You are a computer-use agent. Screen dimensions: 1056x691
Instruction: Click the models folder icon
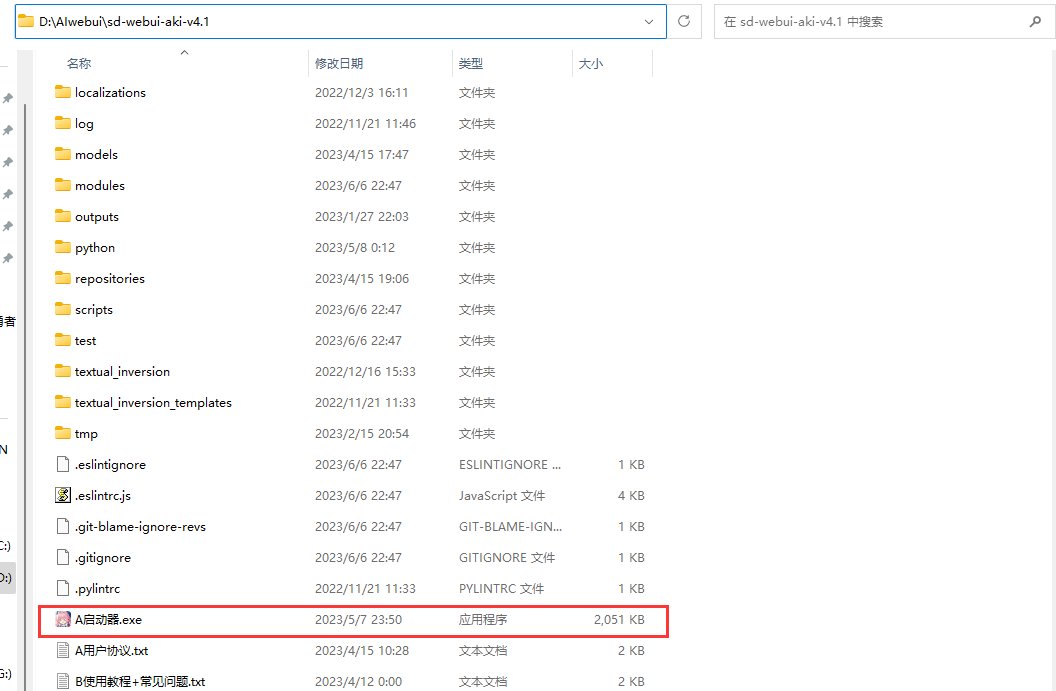tap(63, 155)
